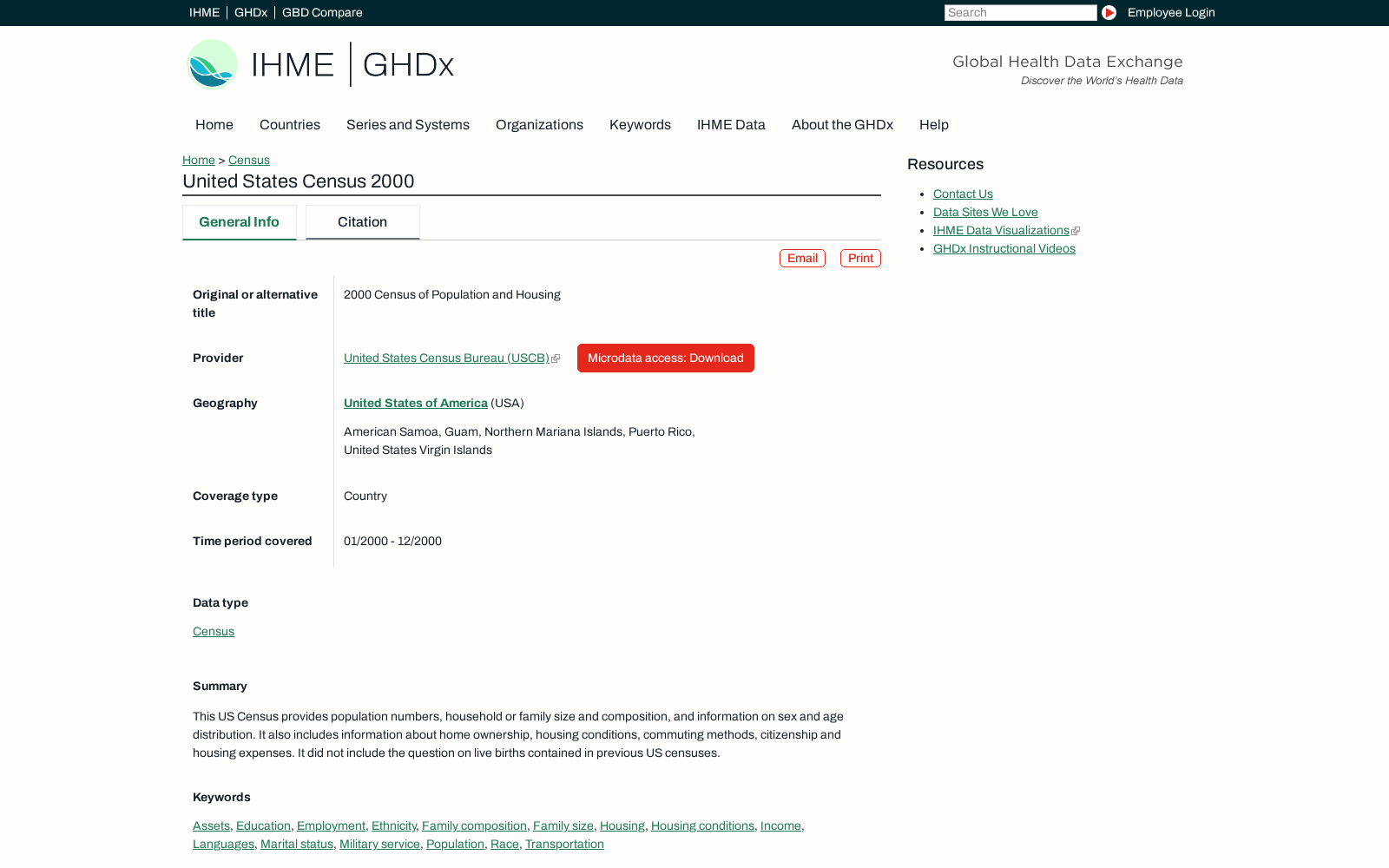This screenshot has height=868, width=1389.
Task: Click '2000 Census of Population and Housing' text
Action: pos(452,294)
